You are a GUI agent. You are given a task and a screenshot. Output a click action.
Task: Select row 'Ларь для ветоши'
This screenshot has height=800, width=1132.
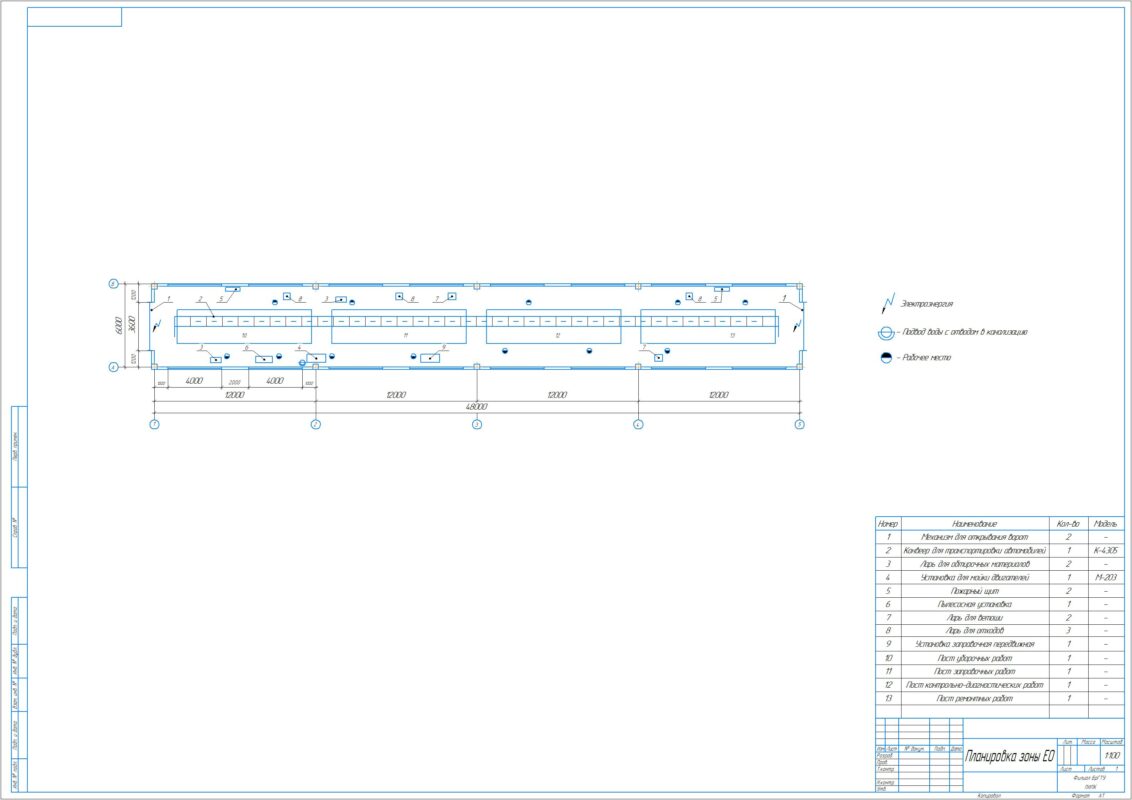[1000, 618]
